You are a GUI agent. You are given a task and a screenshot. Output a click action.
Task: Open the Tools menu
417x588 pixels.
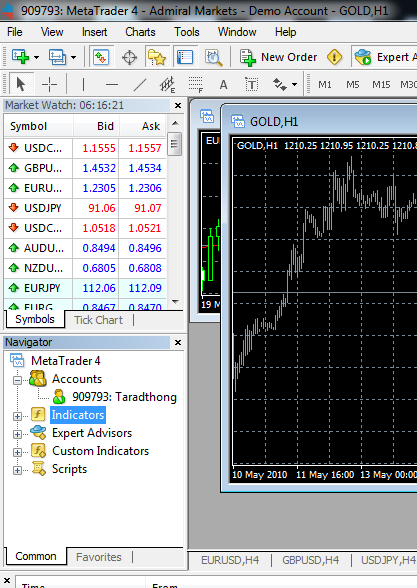click(187, 32)
